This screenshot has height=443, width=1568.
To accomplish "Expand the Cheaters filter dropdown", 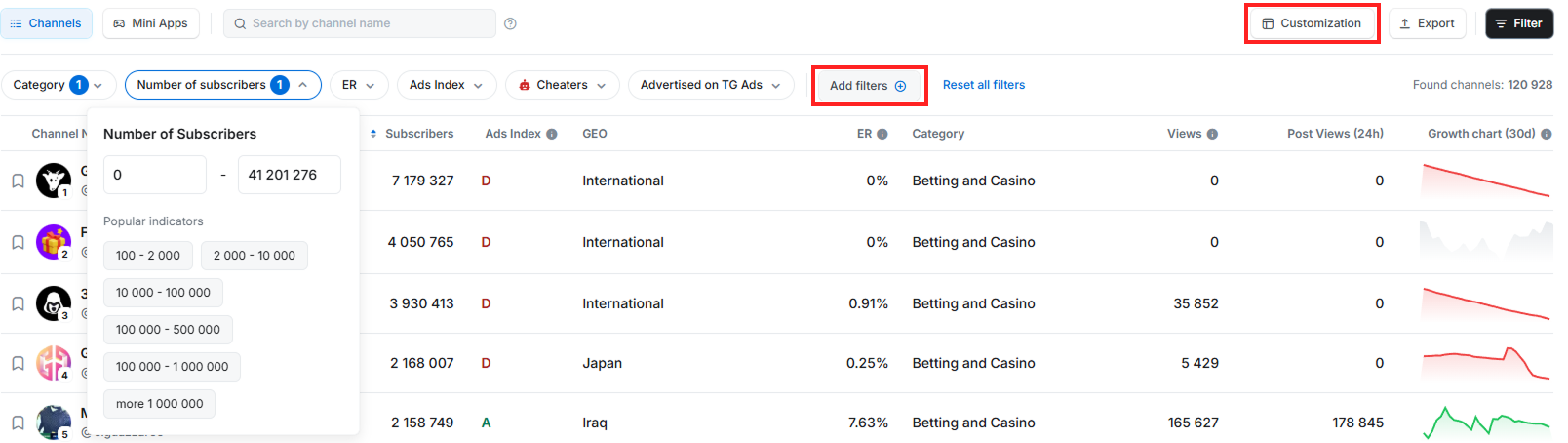I will click(563, 85).
